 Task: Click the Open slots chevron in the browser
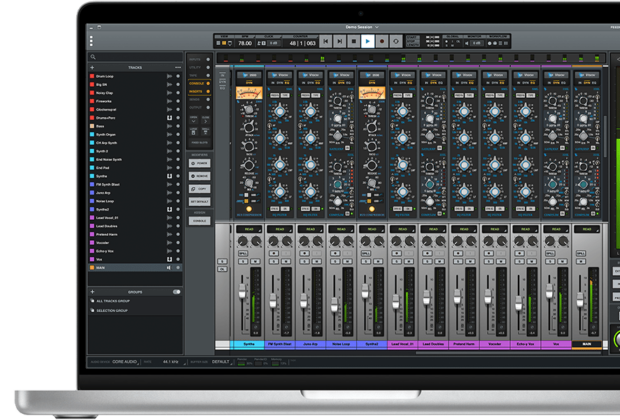click(x=193, y=120)
